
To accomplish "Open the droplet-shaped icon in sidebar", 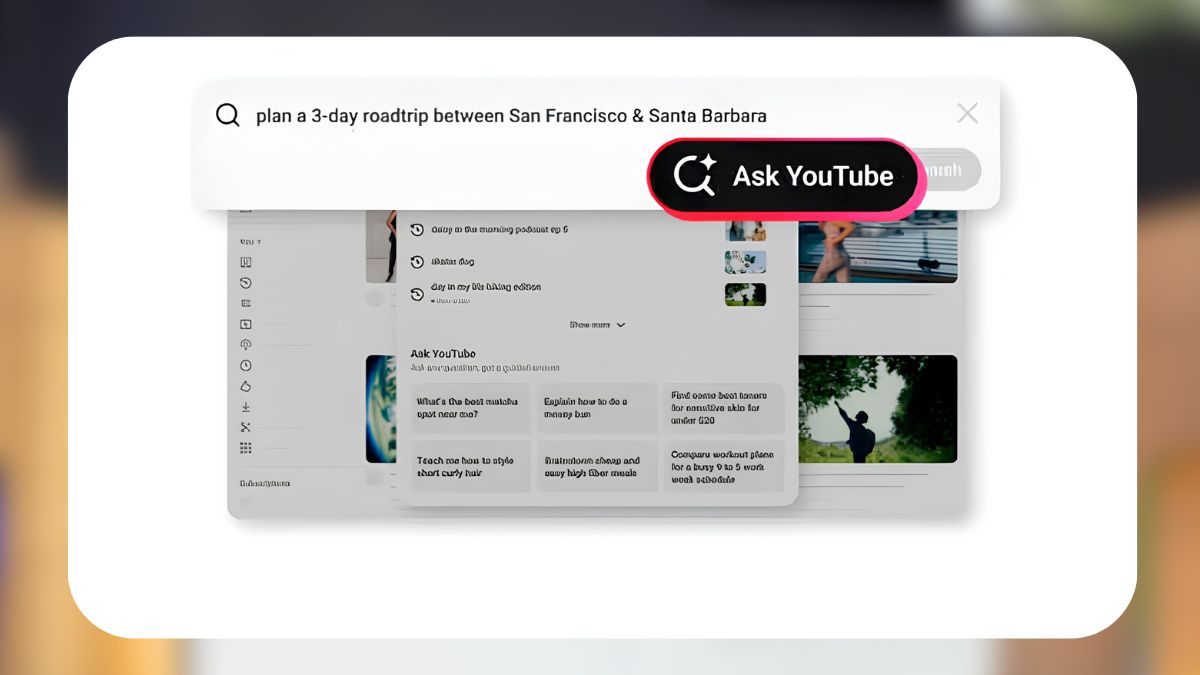I will click(246, 386).
